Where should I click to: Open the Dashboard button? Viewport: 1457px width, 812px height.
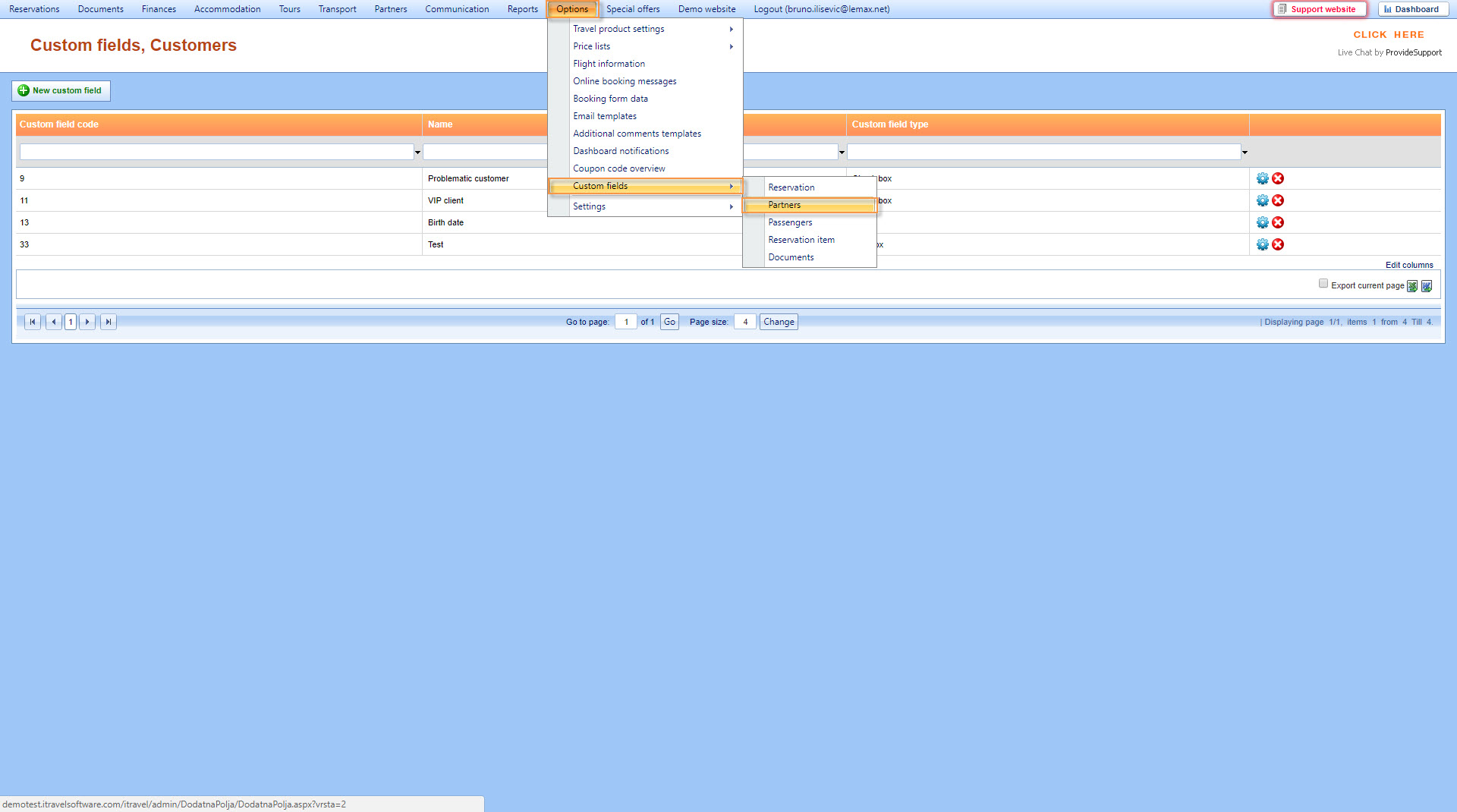pos(1412,9)
